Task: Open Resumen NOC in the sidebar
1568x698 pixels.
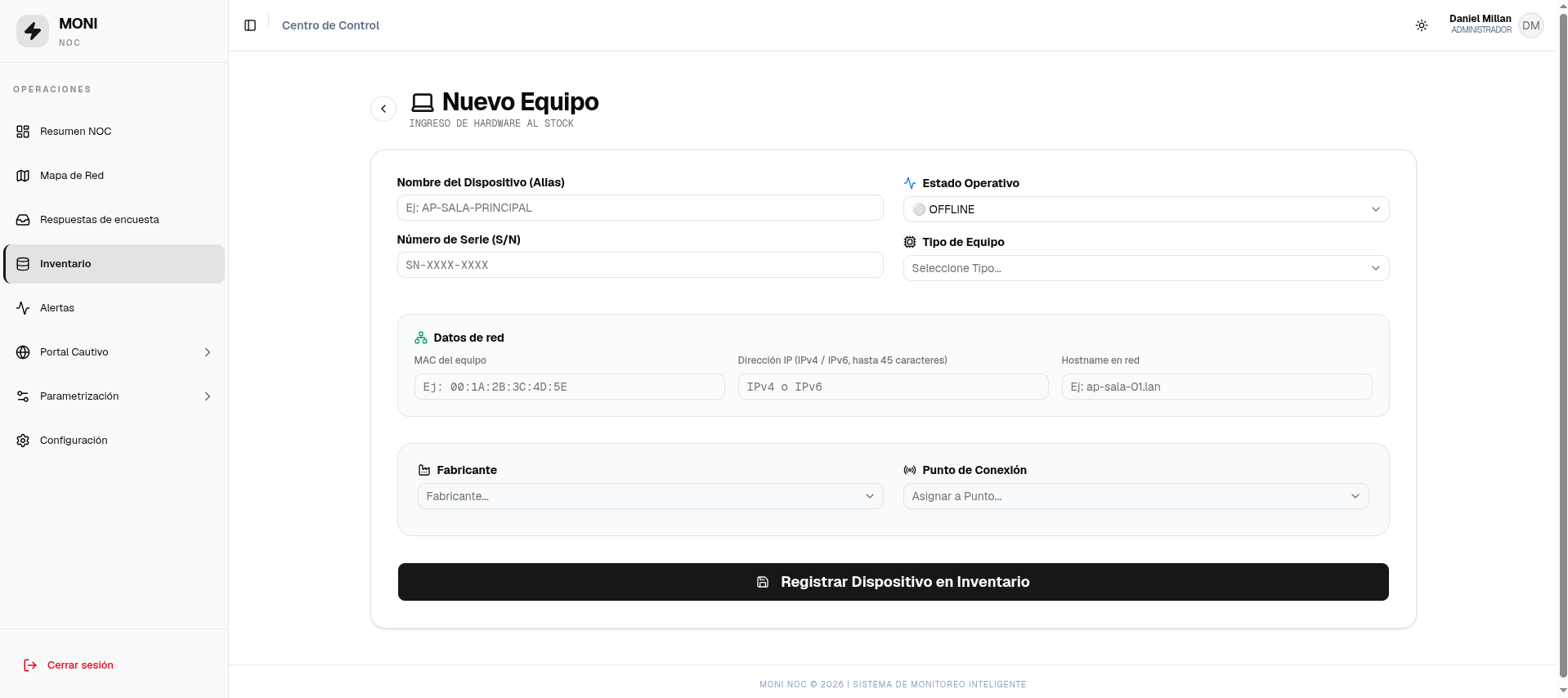Action: click(114, 132)
